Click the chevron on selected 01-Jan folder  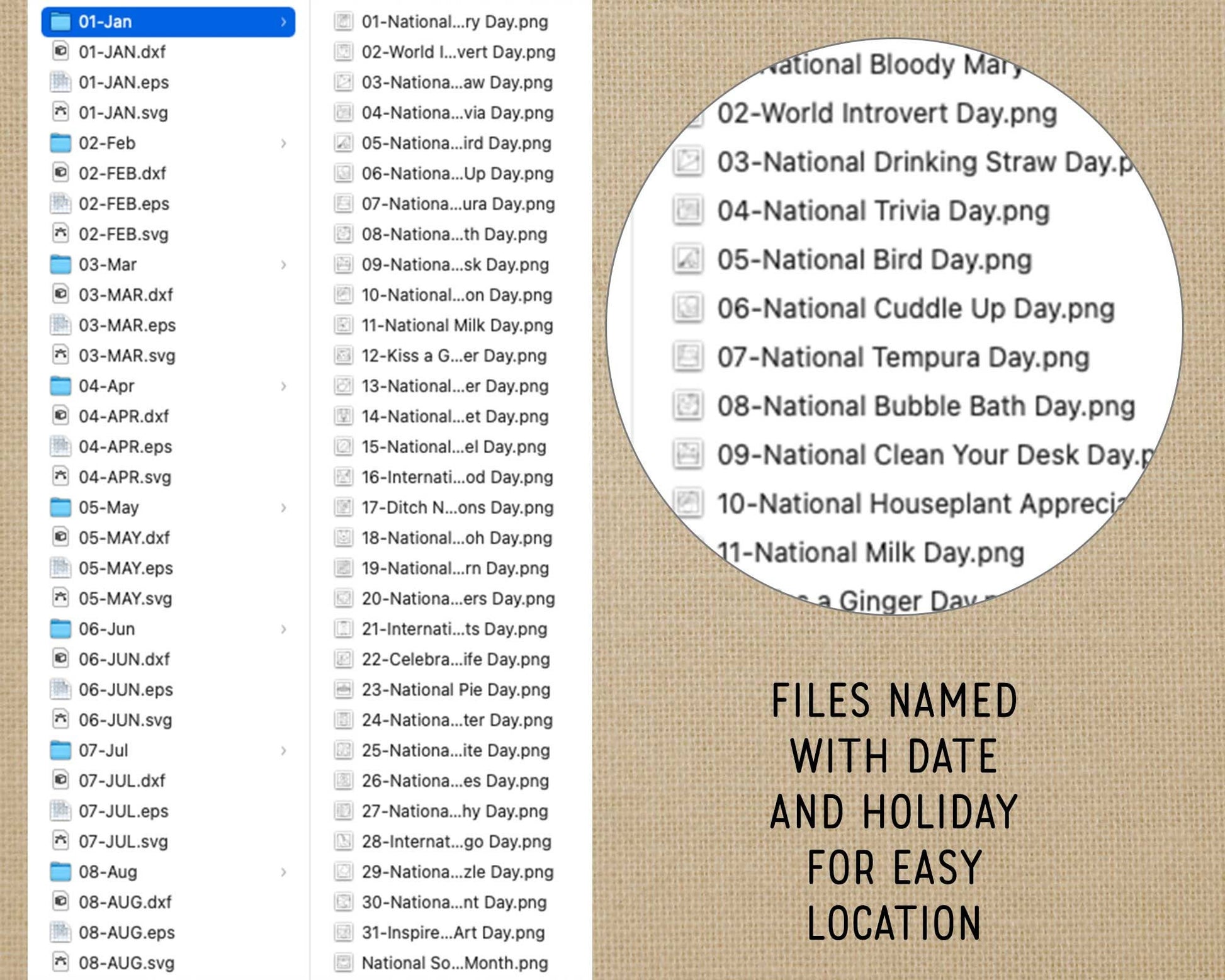[x=284, y=22]
